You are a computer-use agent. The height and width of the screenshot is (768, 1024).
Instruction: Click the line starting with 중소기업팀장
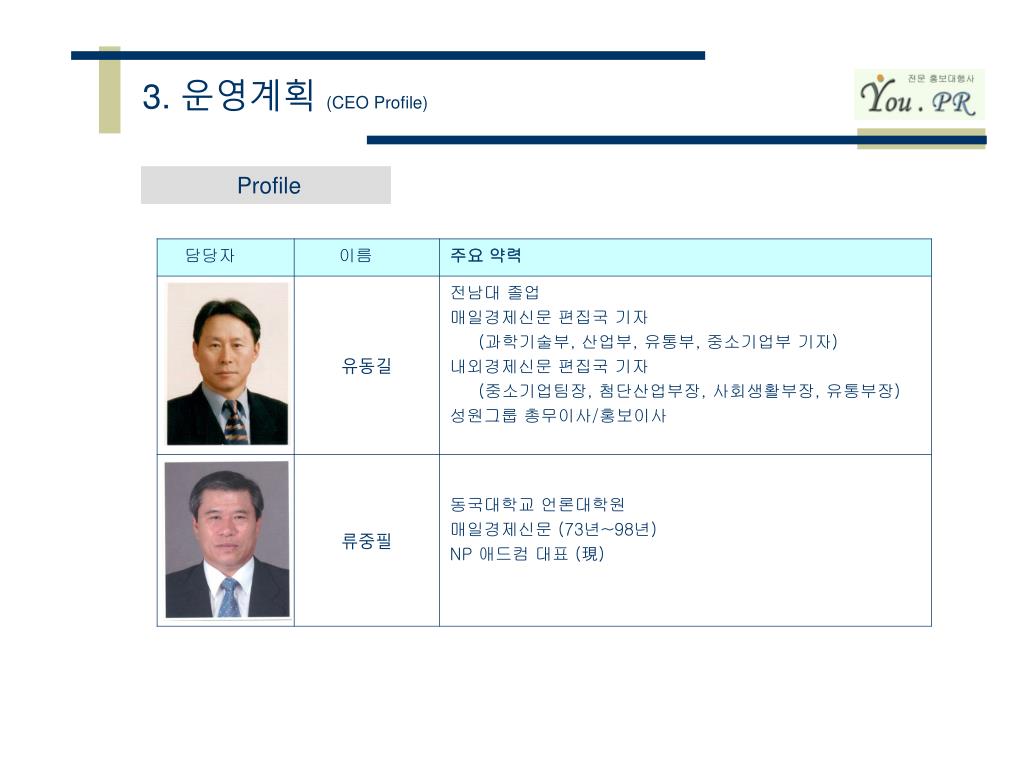[689, 391]
